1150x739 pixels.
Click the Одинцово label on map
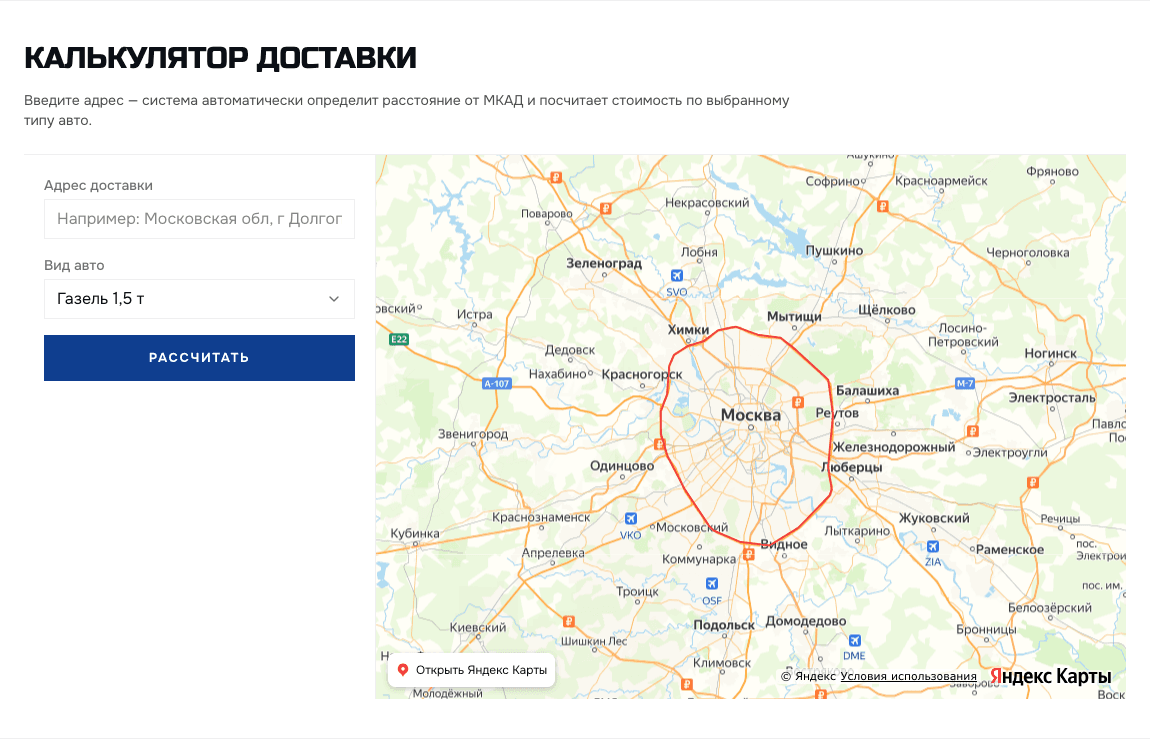[622, 466]
